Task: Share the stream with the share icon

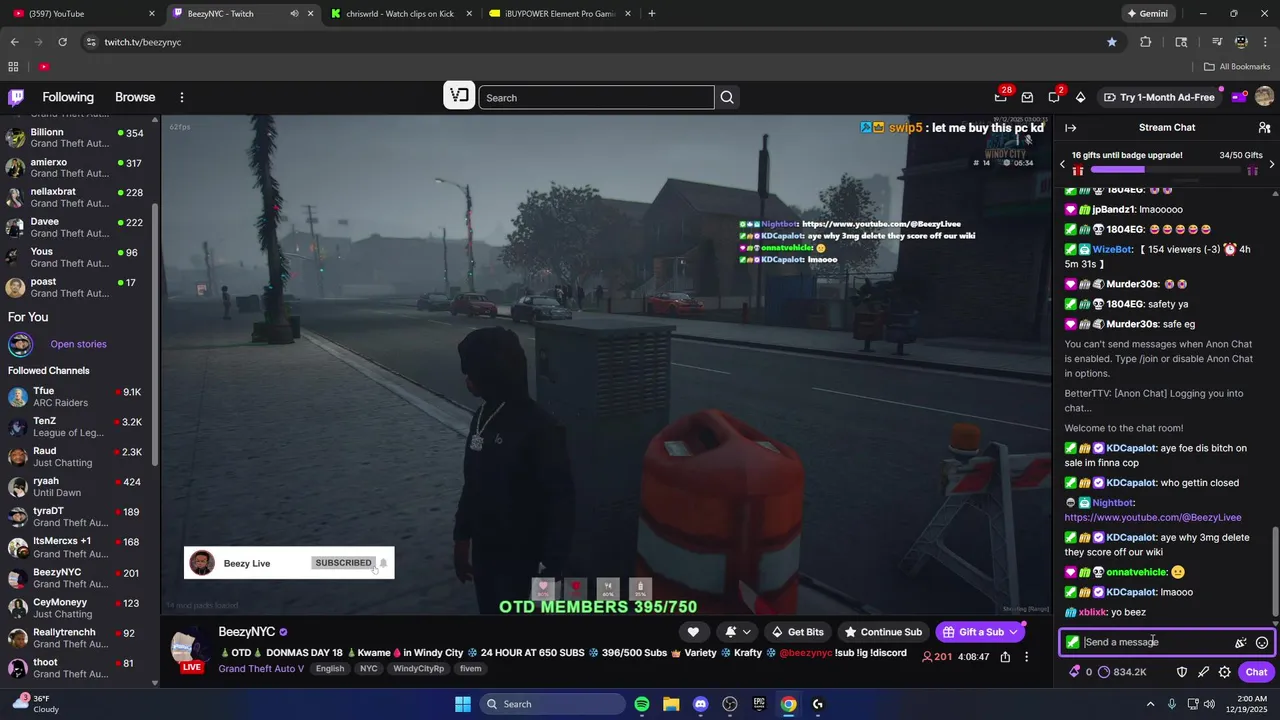Action: click(1005, 657)
